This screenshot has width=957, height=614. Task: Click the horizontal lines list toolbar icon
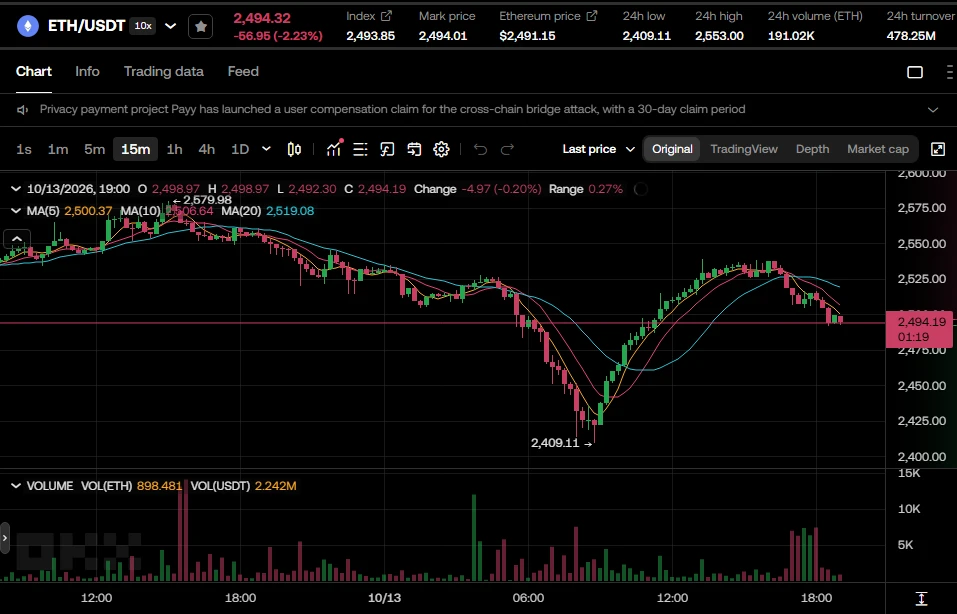(x=360, y=150)
